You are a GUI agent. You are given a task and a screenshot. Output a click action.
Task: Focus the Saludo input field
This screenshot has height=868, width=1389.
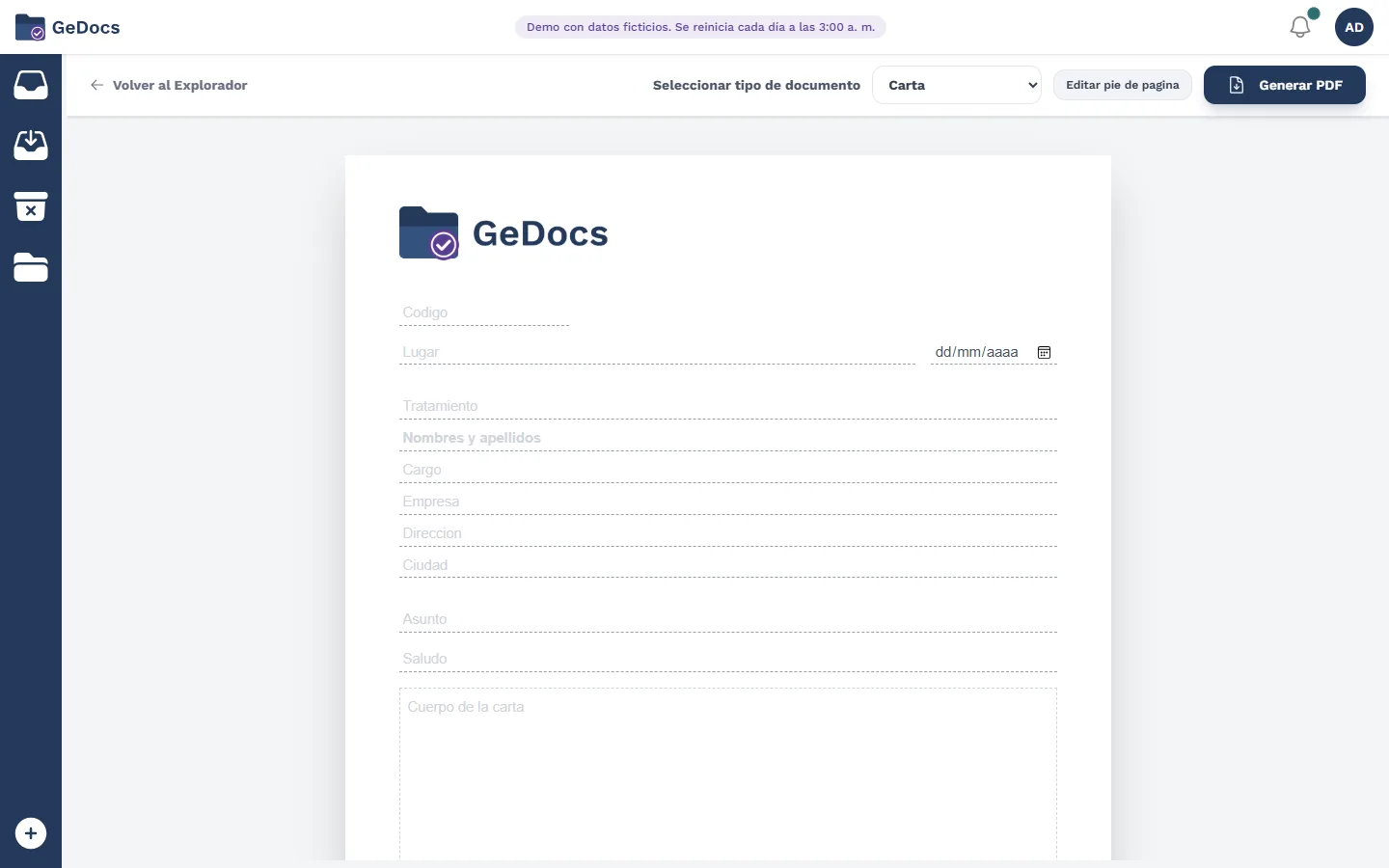click(x=728, y=659)
